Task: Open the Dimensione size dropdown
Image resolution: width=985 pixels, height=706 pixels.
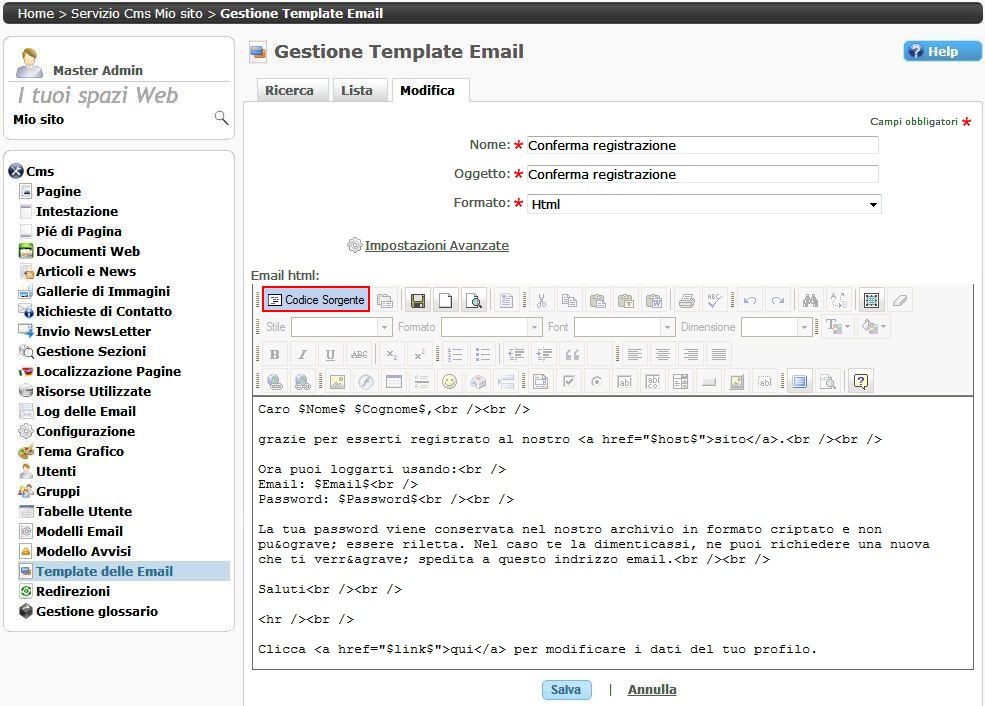Action: 803,327
